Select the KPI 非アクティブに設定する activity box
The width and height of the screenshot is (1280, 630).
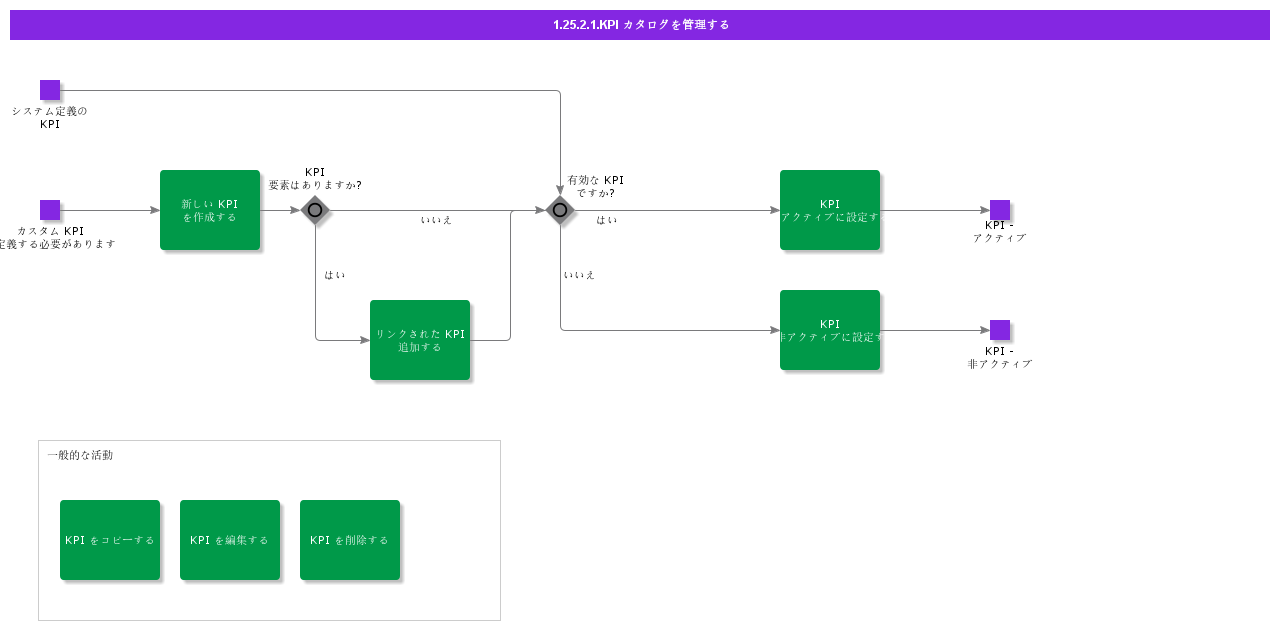click(830, 330)
